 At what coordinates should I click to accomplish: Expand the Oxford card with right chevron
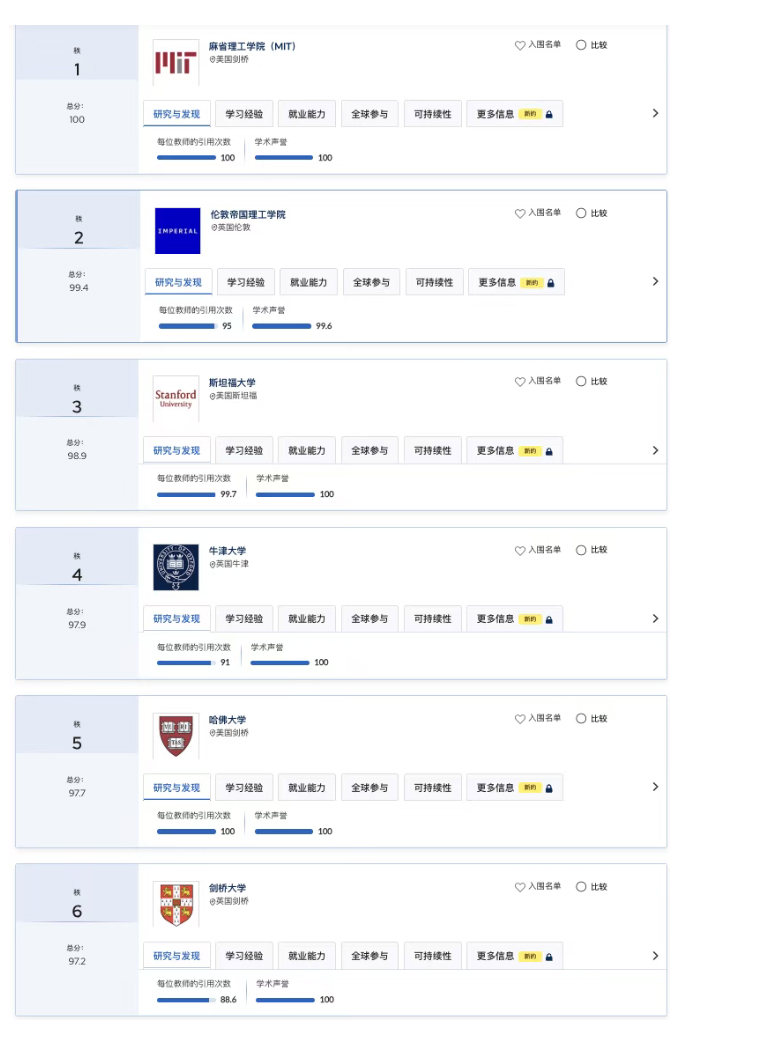click(655, 618)
